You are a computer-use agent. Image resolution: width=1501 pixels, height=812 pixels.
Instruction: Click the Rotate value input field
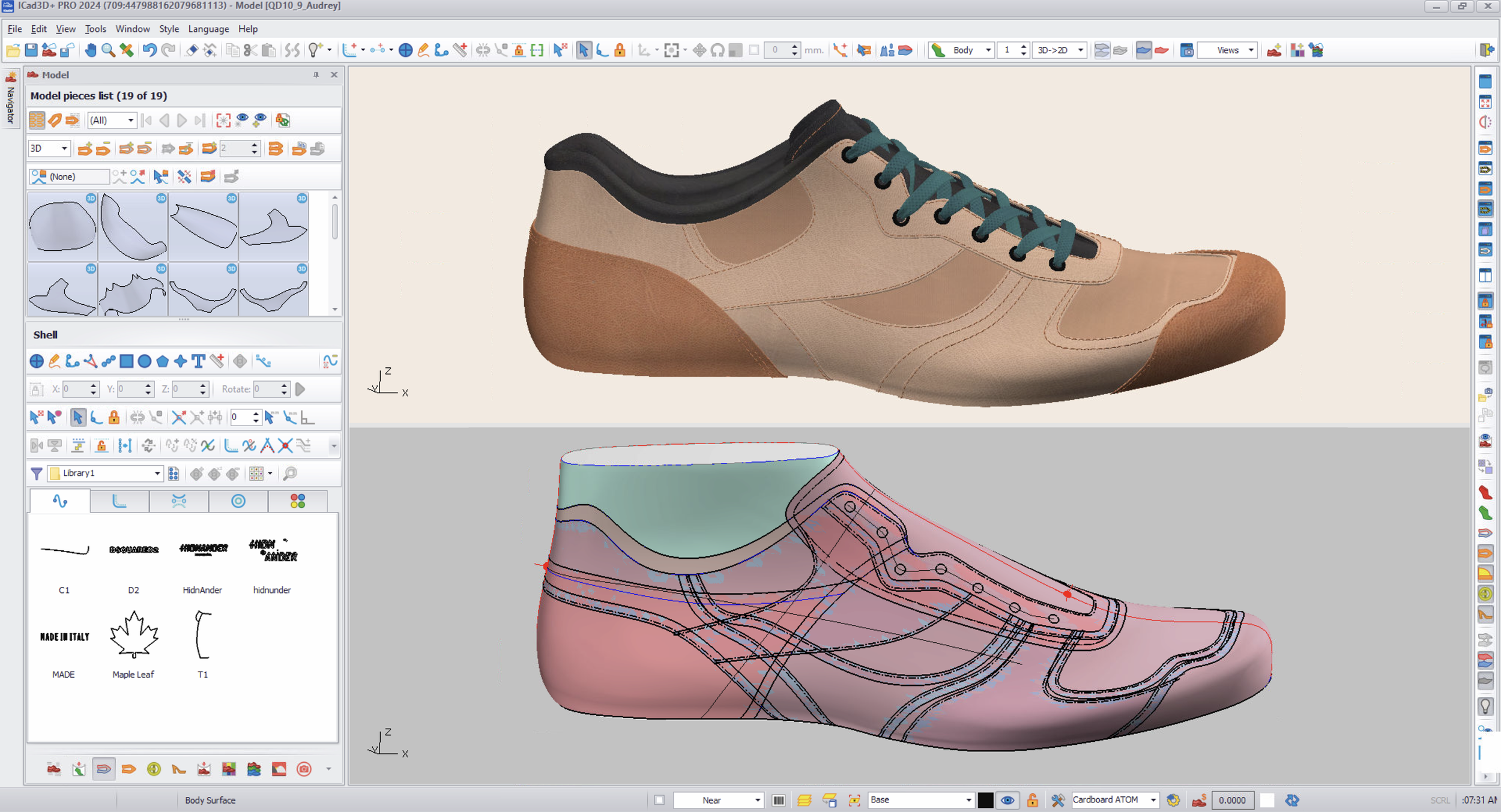click(265, 389)
